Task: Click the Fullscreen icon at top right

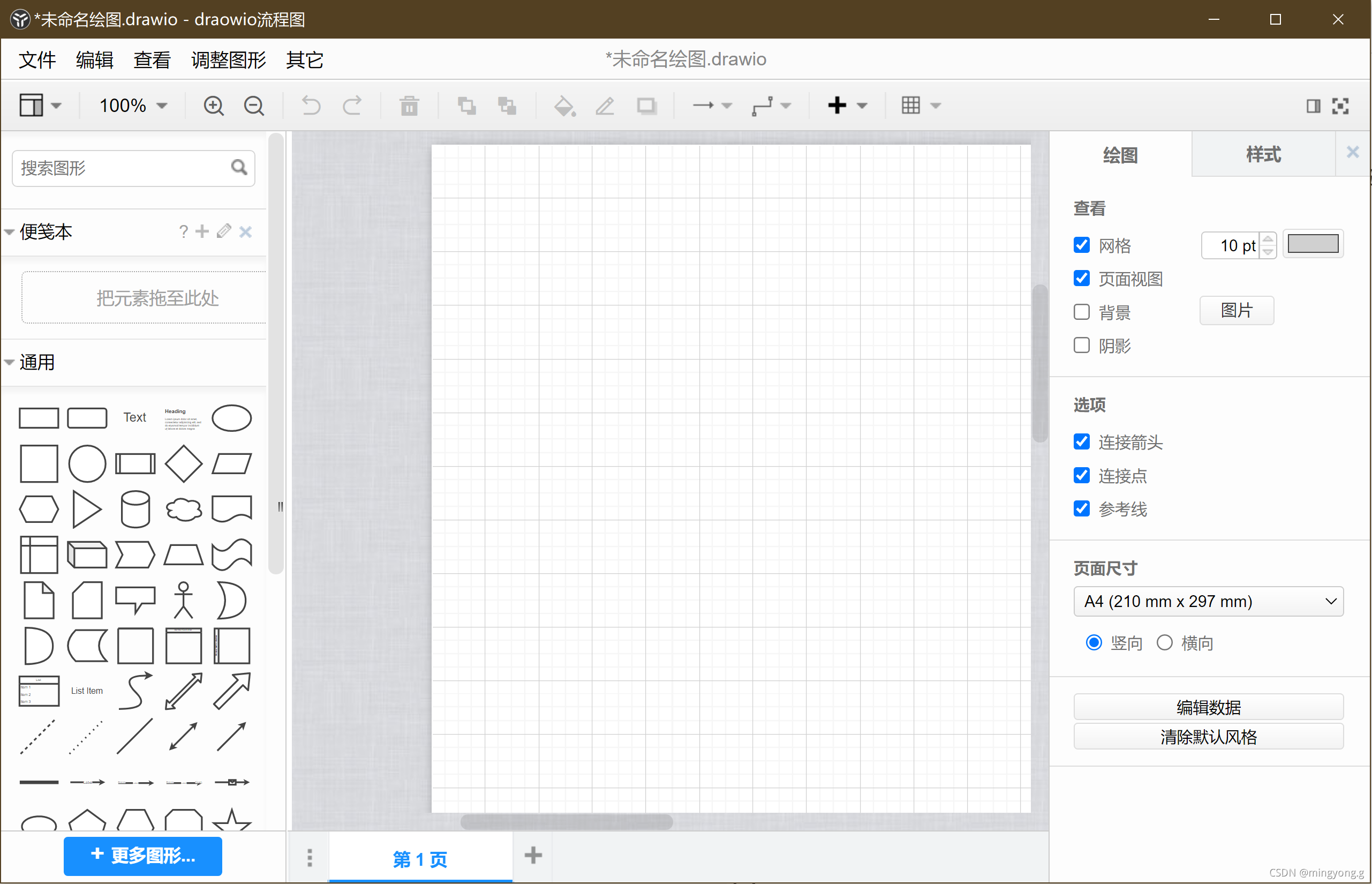Action: (x=1340, y=106)
